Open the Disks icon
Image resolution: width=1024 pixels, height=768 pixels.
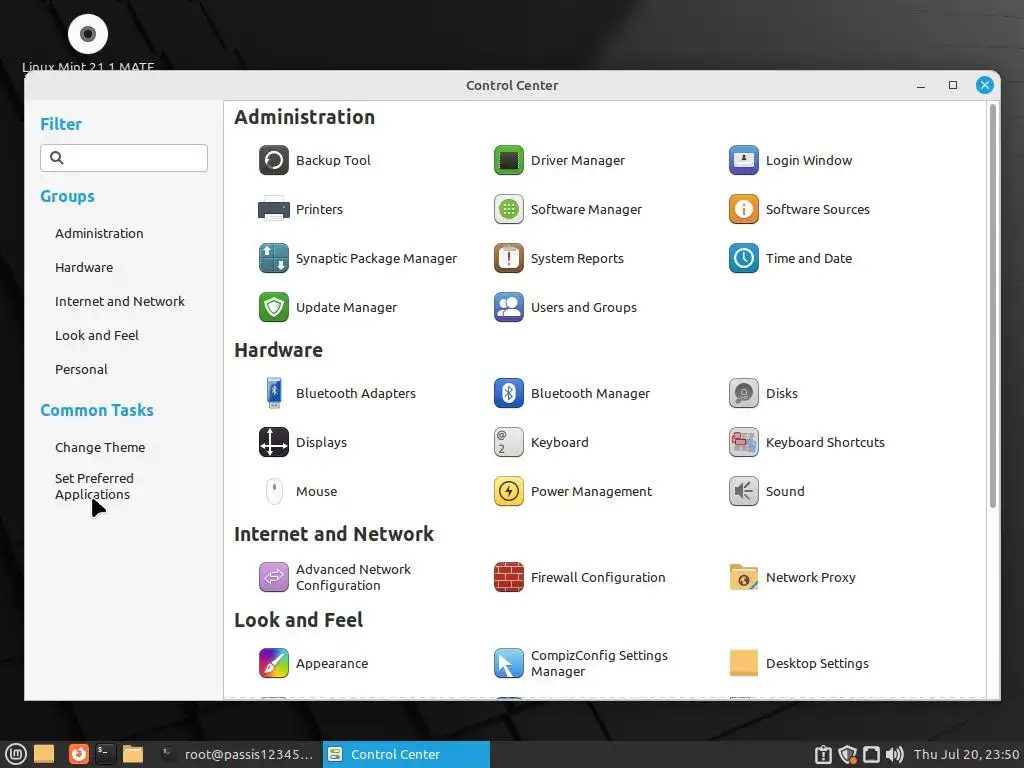(x=744, y=393)
